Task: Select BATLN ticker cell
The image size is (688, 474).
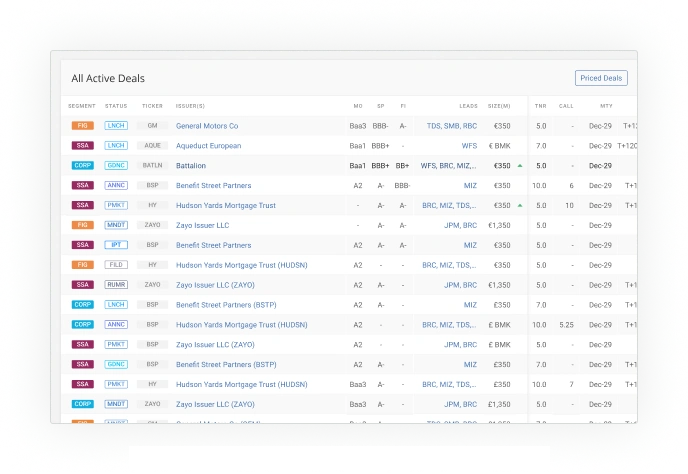Action: pyautogui.click(x=152, y=165)
